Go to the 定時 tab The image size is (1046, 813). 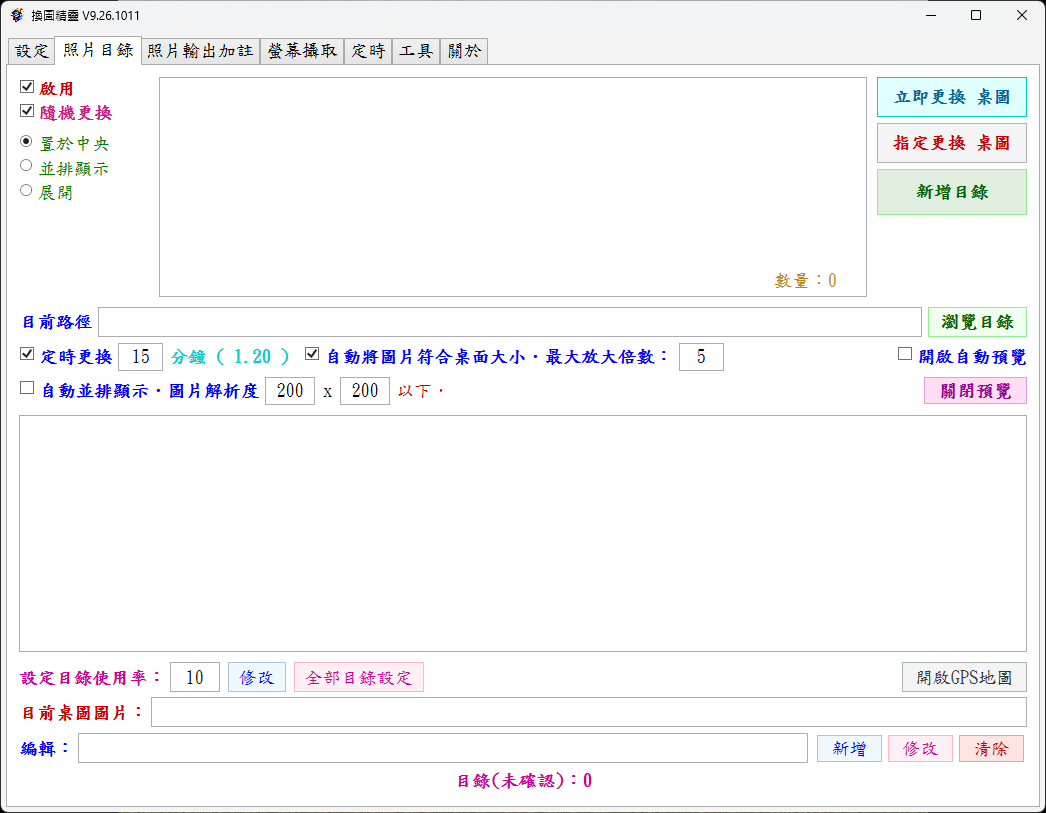368,51
